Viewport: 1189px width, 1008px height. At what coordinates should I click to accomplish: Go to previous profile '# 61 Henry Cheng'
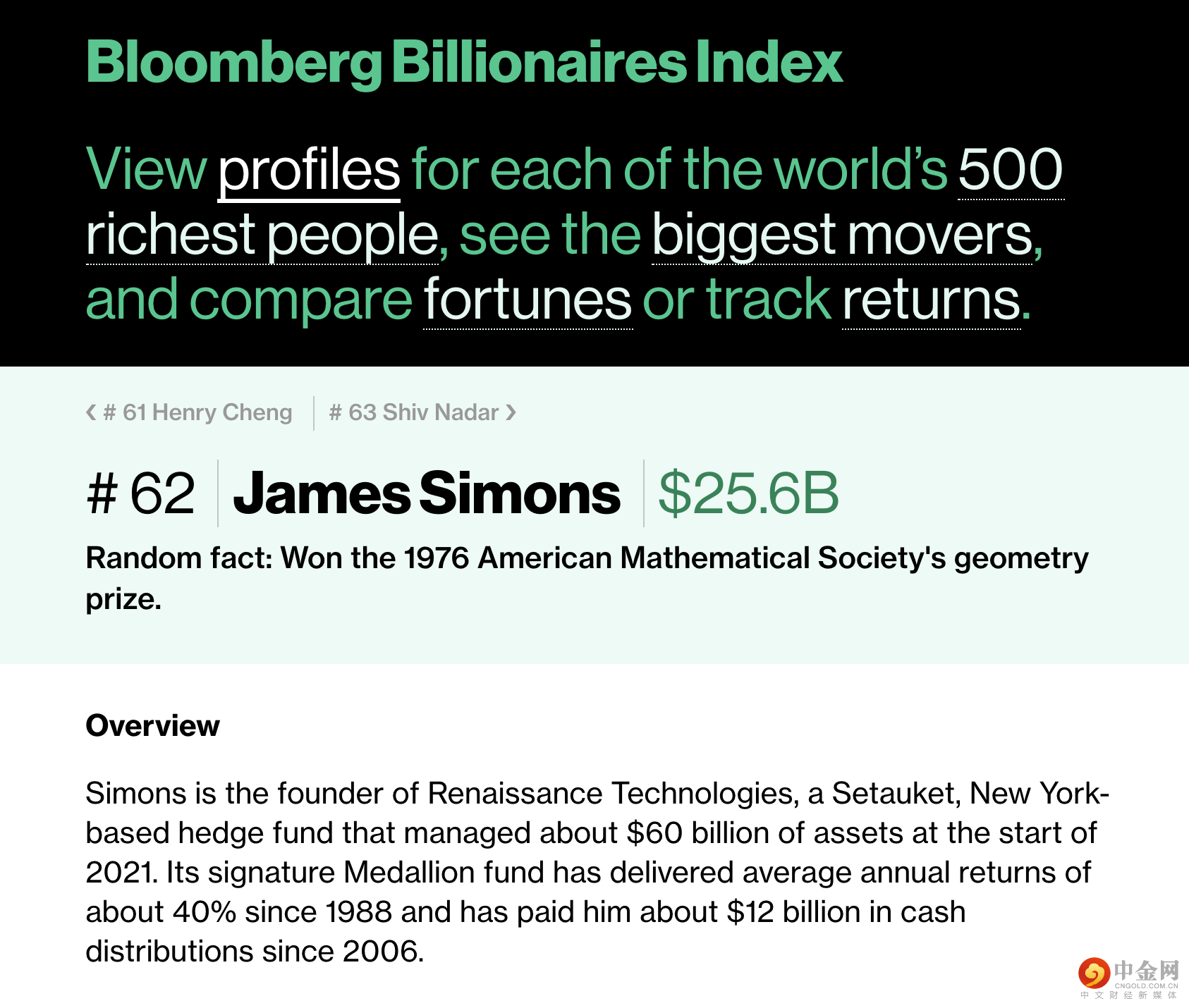click(197, 412)
